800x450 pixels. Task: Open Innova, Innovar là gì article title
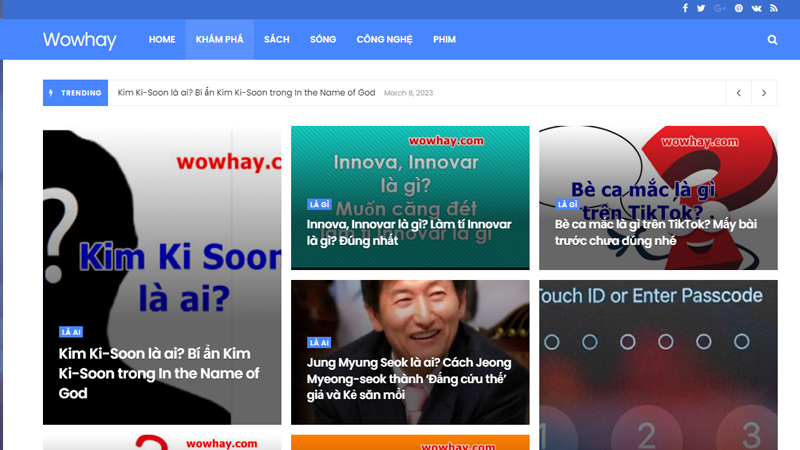[x=409, y=232]
